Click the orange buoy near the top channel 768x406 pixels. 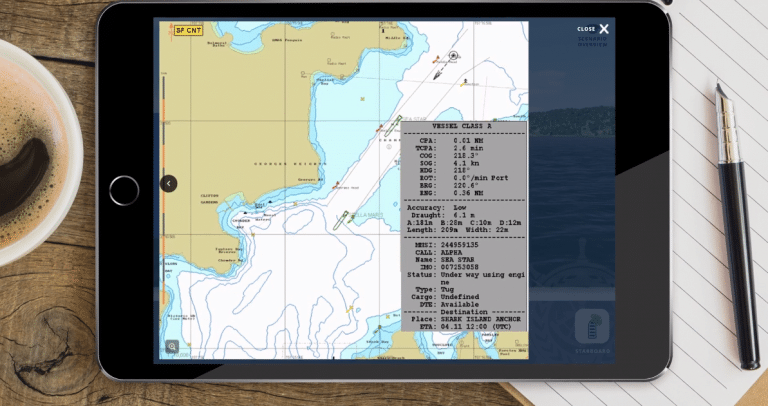(435, 59)
